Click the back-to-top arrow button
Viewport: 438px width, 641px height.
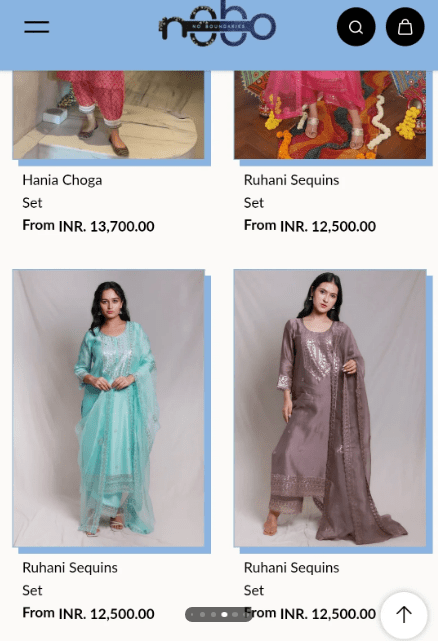[x=404, y=614]
